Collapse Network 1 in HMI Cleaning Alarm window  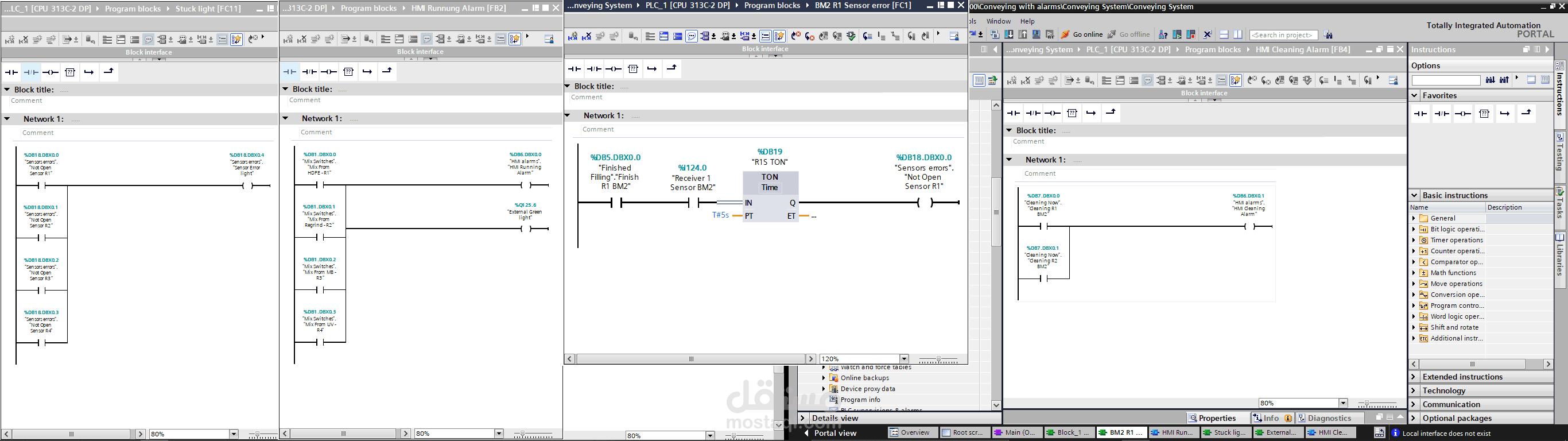1009,160
